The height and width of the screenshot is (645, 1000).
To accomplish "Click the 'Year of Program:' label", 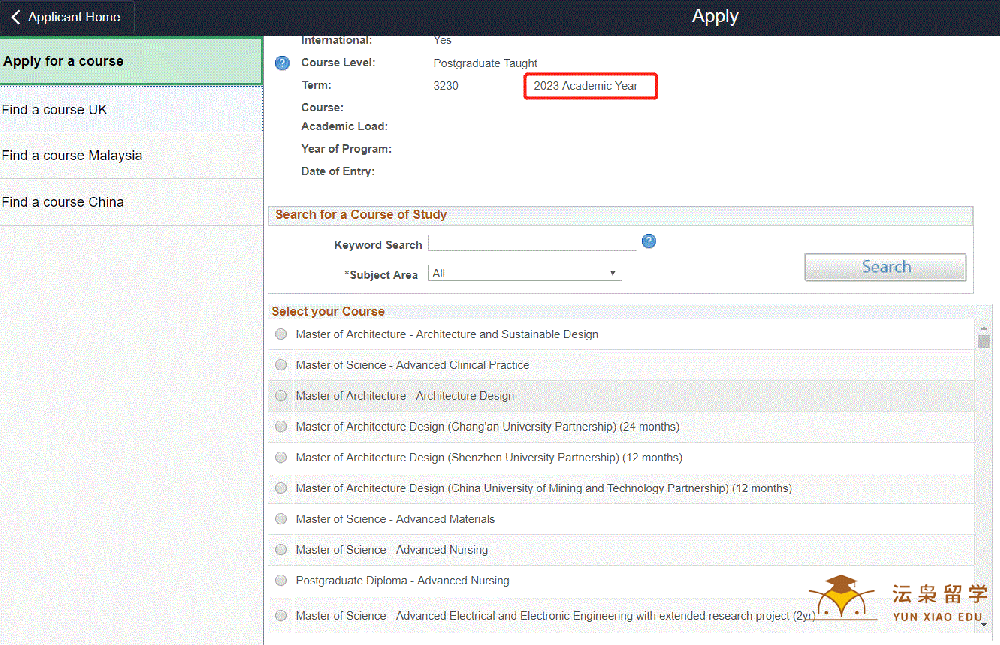I will 346,149.
